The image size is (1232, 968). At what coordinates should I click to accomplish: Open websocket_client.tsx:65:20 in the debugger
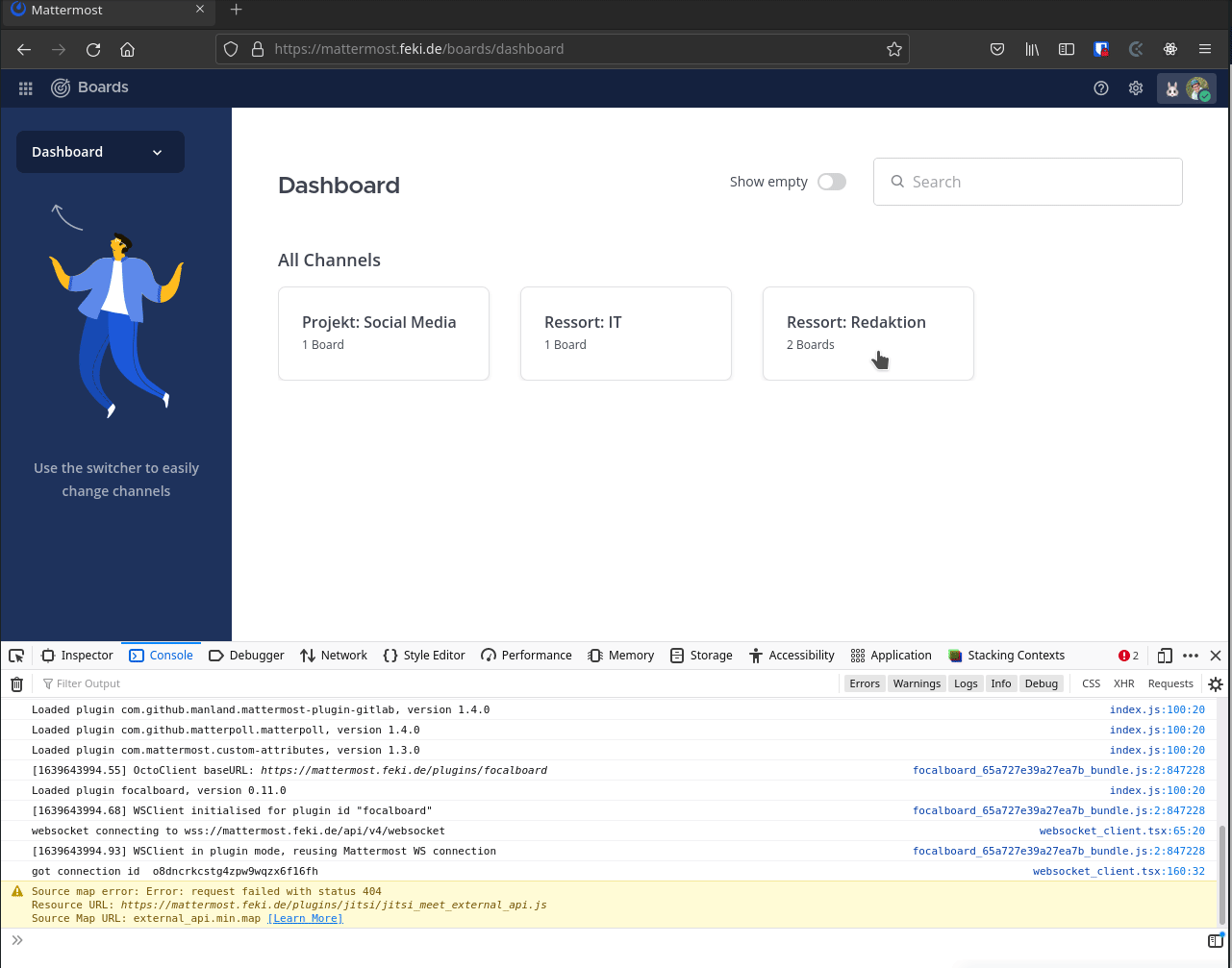point(1121,830)
